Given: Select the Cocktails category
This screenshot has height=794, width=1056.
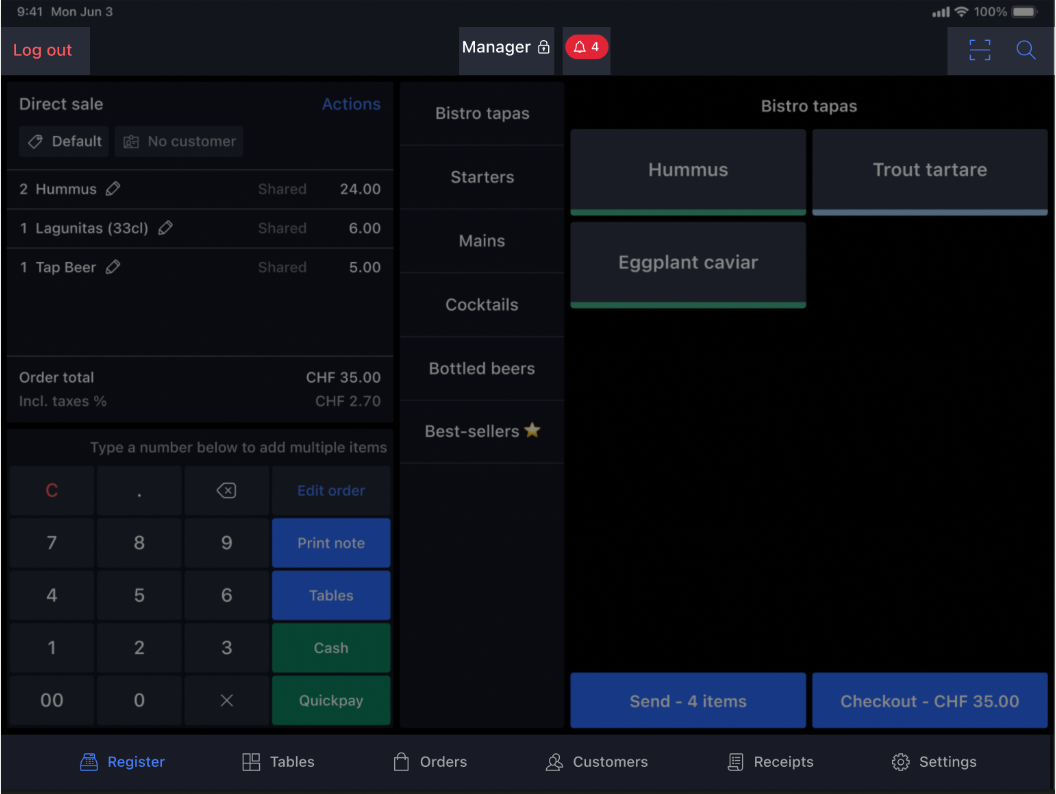Looking at the screenshot, I should pyautogui.click(x=481, y=305).
